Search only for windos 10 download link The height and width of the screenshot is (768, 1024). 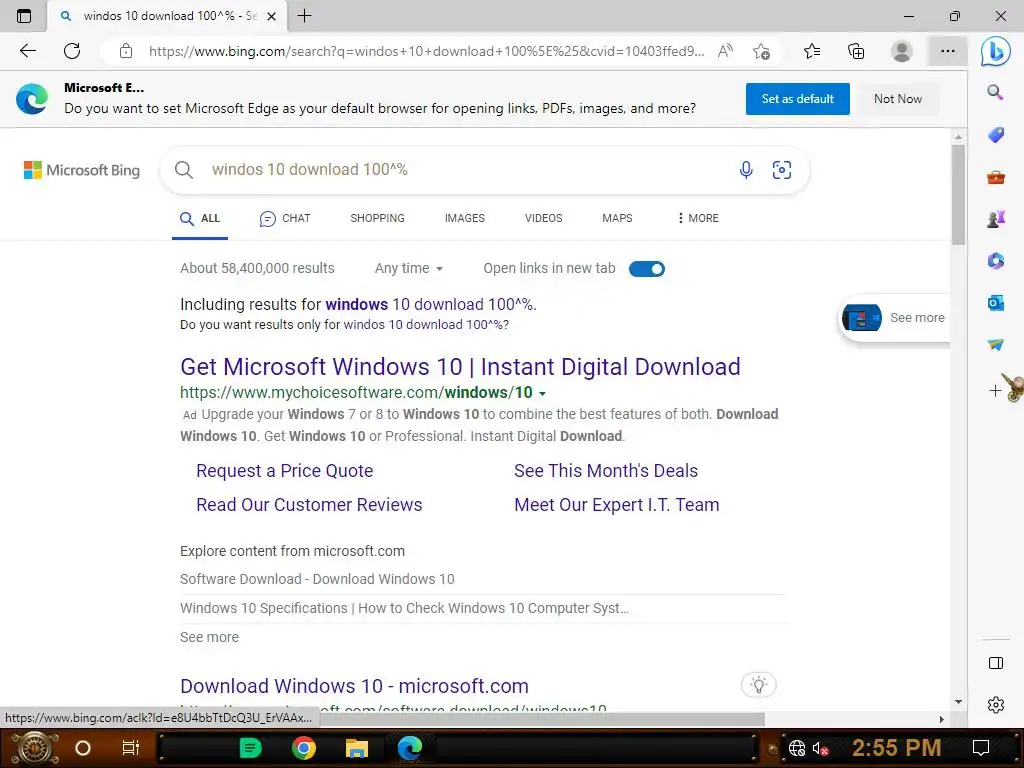[424, 325]
